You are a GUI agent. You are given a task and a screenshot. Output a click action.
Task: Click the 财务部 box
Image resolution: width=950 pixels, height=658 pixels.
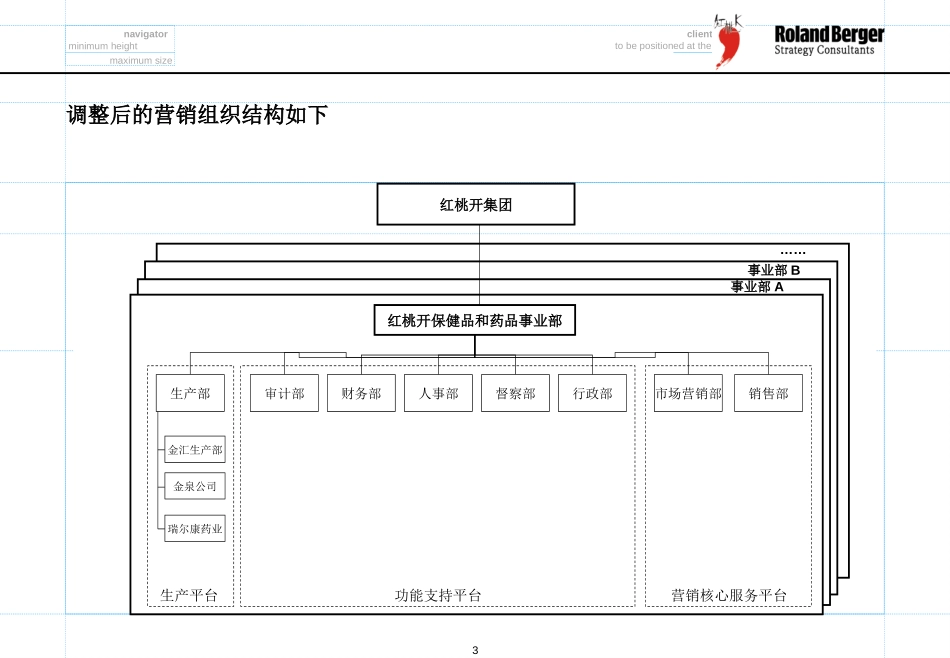tap(361, 393)
